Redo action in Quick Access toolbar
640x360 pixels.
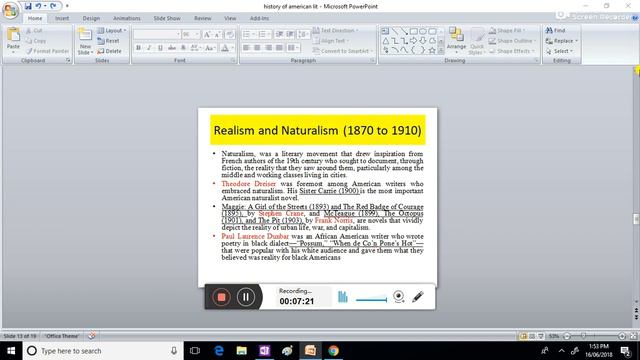tap(53, 6)
